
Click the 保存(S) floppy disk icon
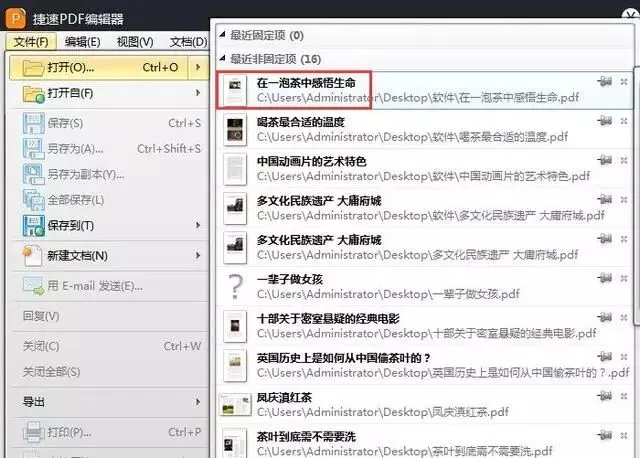(33, 123)
